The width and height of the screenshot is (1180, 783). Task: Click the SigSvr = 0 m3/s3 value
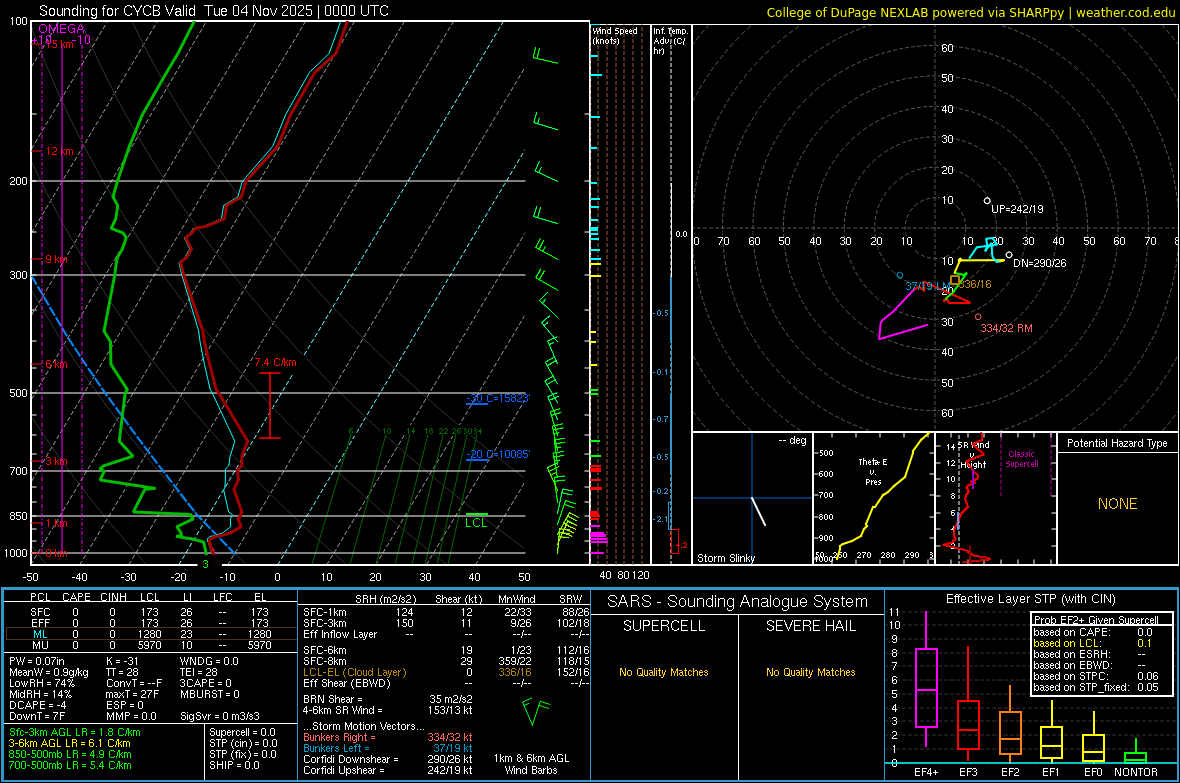pos(220,716)
